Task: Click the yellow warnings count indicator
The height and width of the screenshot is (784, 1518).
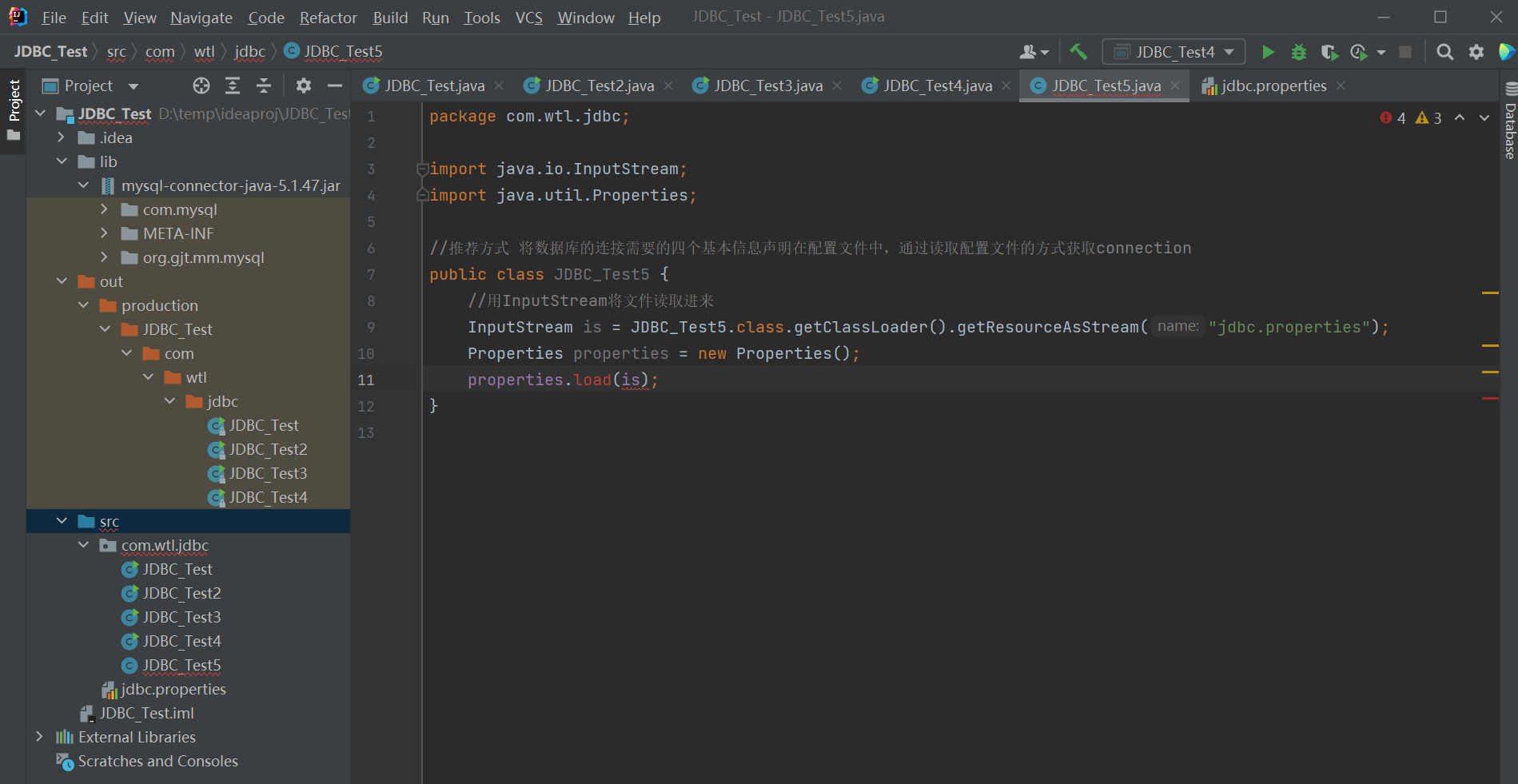Action: click(1428, 117)
